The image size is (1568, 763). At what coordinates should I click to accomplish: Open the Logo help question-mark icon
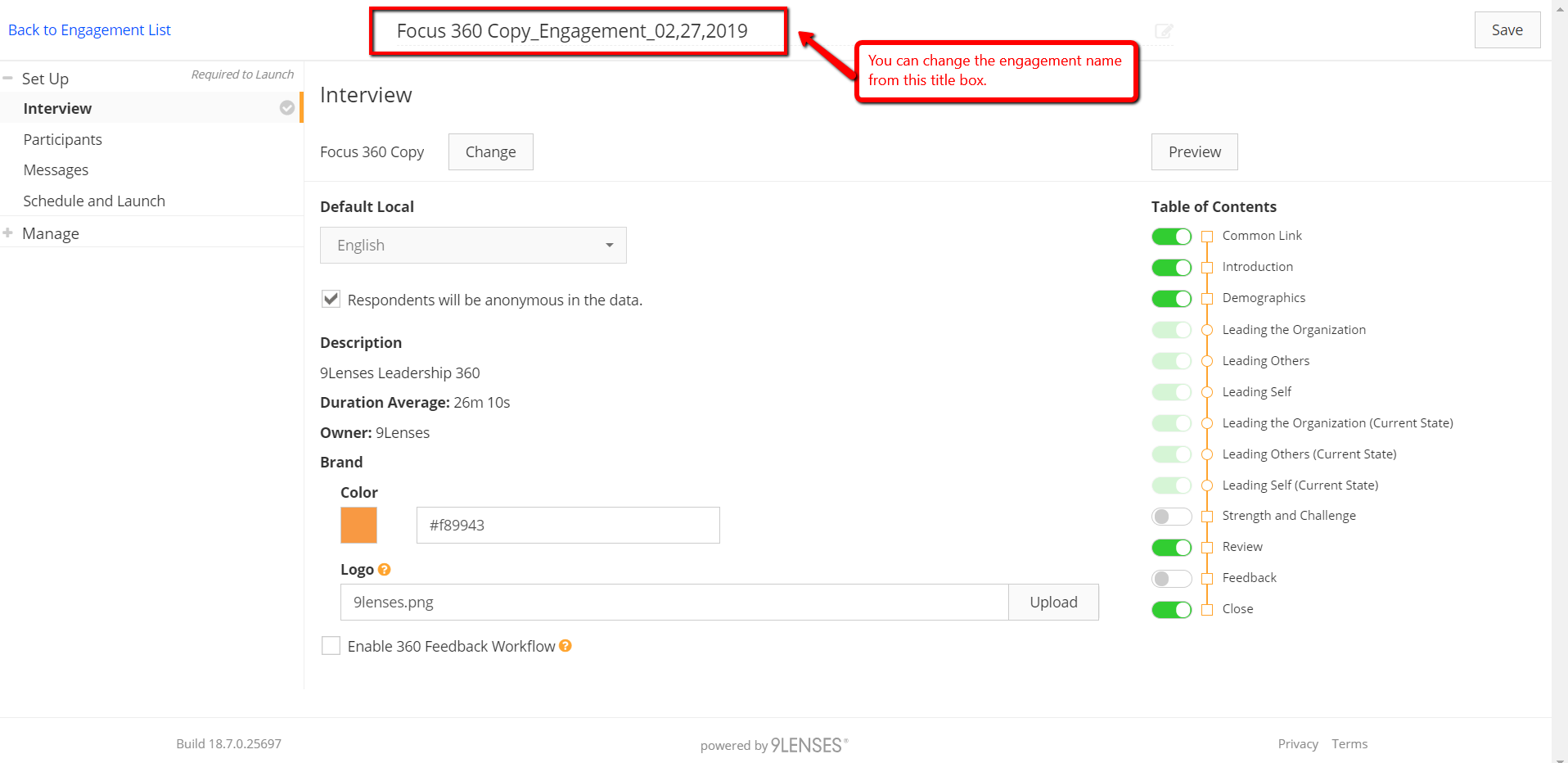385,570
